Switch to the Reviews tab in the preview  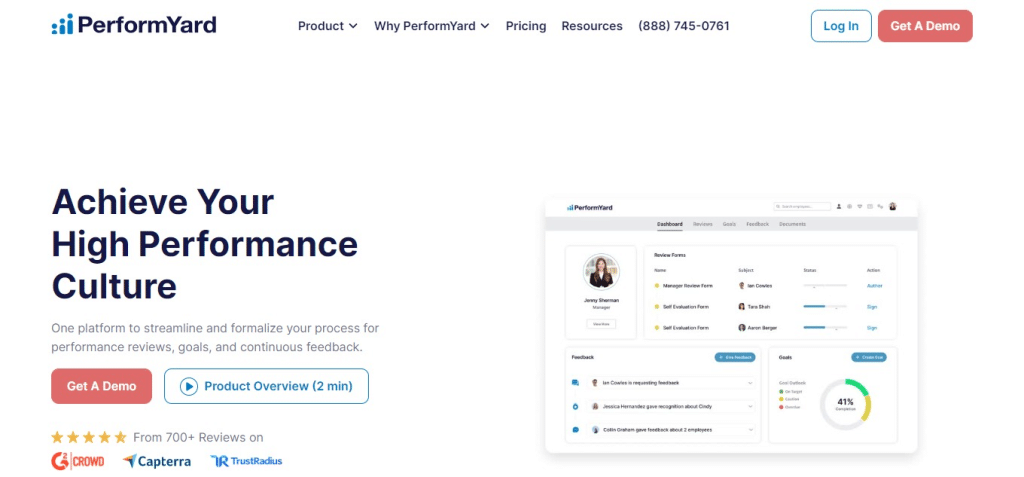tap(703, 224)
